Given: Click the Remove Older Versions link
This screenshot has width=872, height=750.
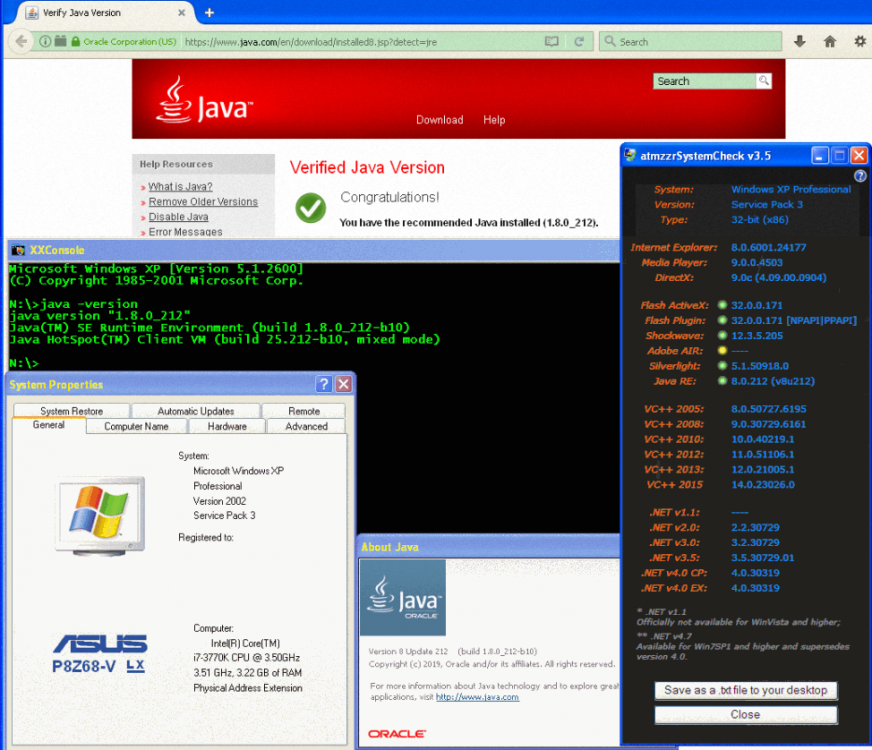Looking at the screenshot, I should pos(203,202).
